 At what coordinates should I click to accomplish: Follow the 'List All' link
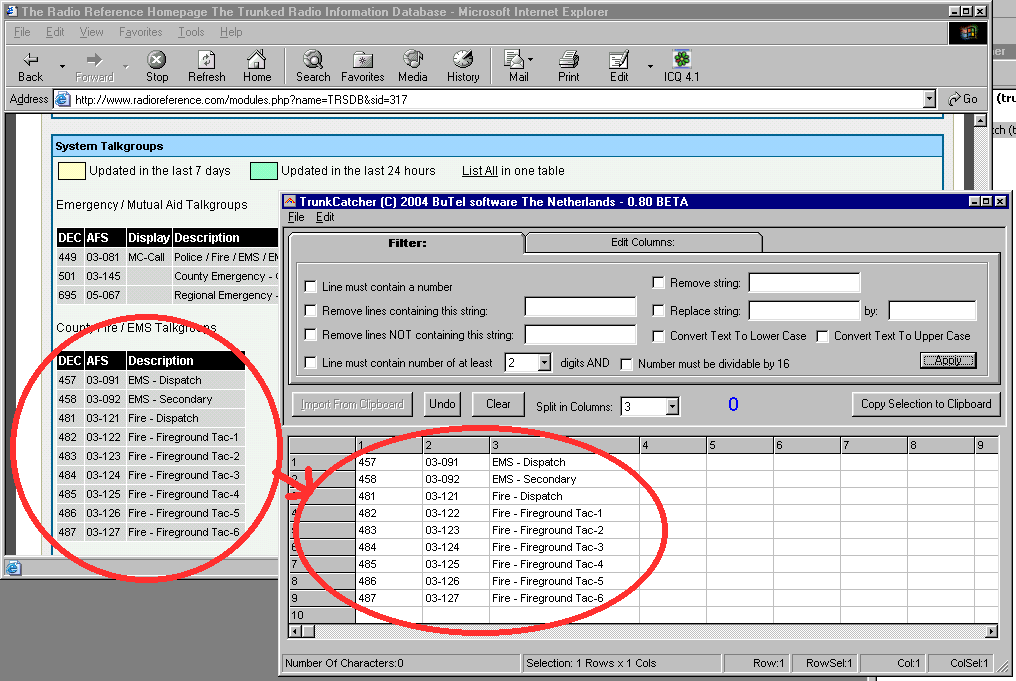[x=479, y=171]
